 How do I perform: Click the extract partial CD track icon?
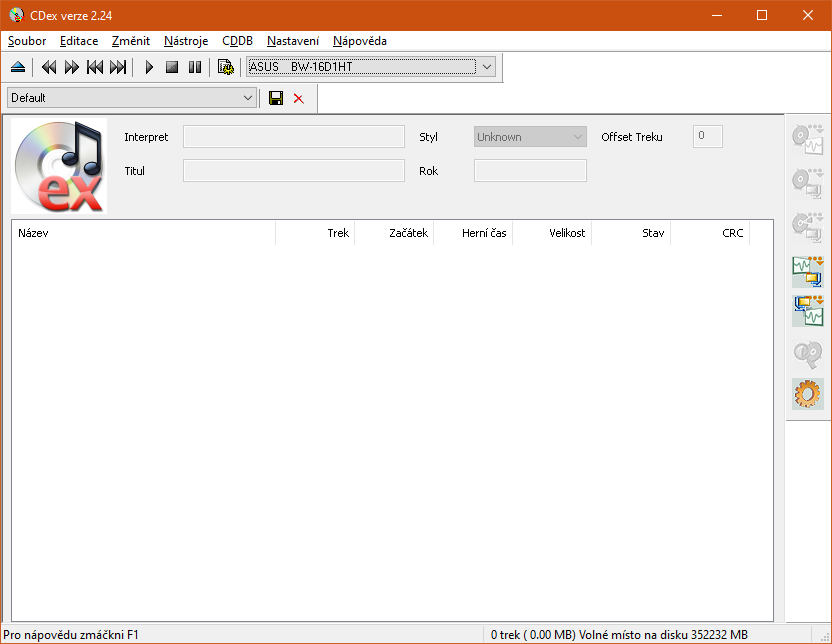click(808, 227)
